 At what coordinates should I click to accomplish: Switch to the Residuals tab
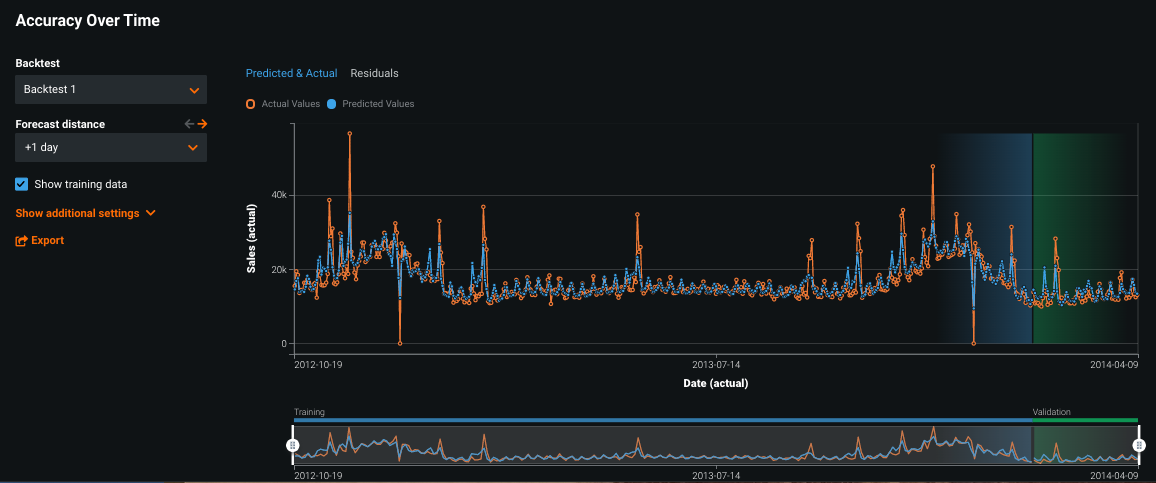click(x=374, y=73)
